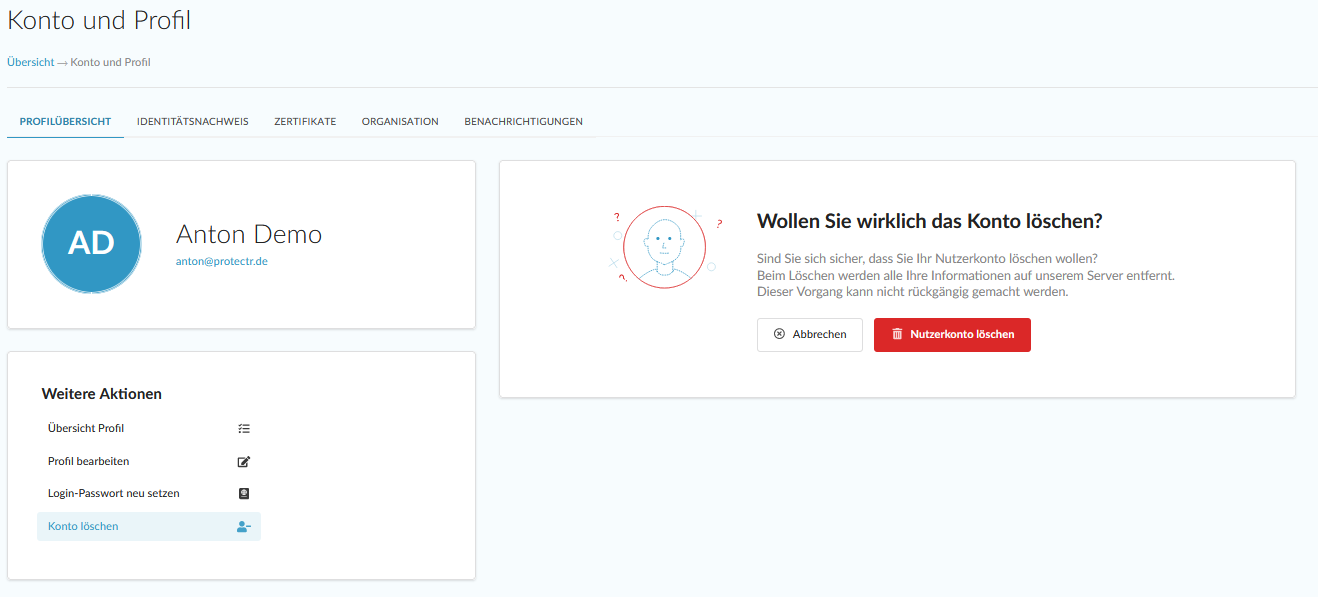Click the pencil edit icon beside Profil bearbeiten
This screenshot has height=597, width=1318.
pos(243,462)
